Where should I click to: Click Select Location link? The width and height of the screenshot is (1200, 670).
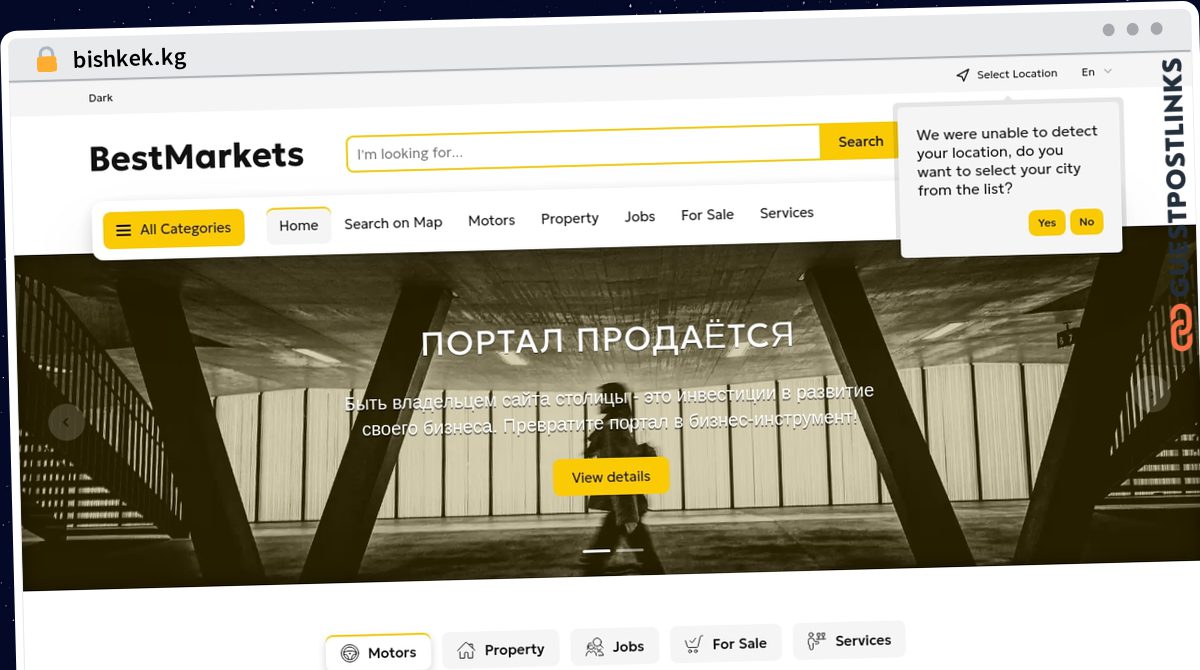coord(1017,74)
